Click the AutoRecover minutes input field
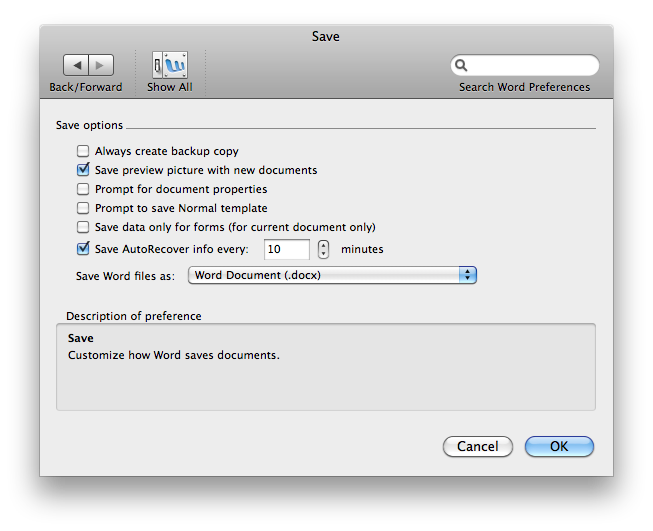This screenshot has height=531, width=653. [x=287, y=249]
